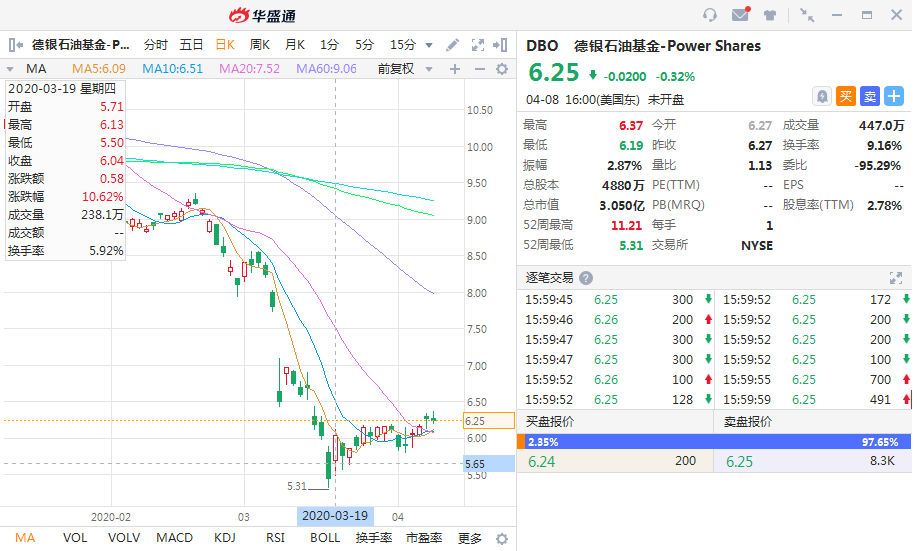The height and width of the screenshot is (551, 917).
Task: Select the VOLV indicator tab
Action: point(124,538)
